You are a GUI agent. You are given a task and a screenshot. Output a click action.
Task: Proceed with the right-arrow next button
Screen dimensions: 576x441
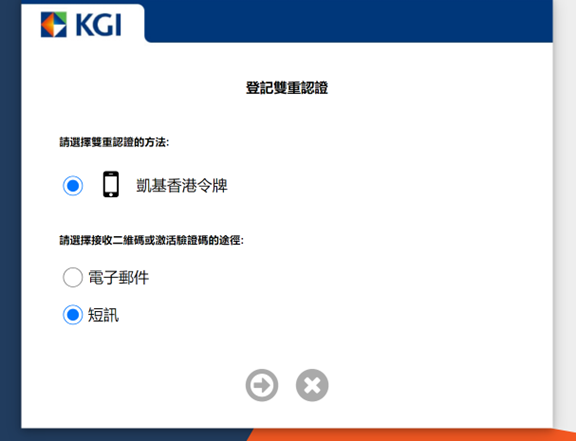pyautogui.click(x=262, y=385)
